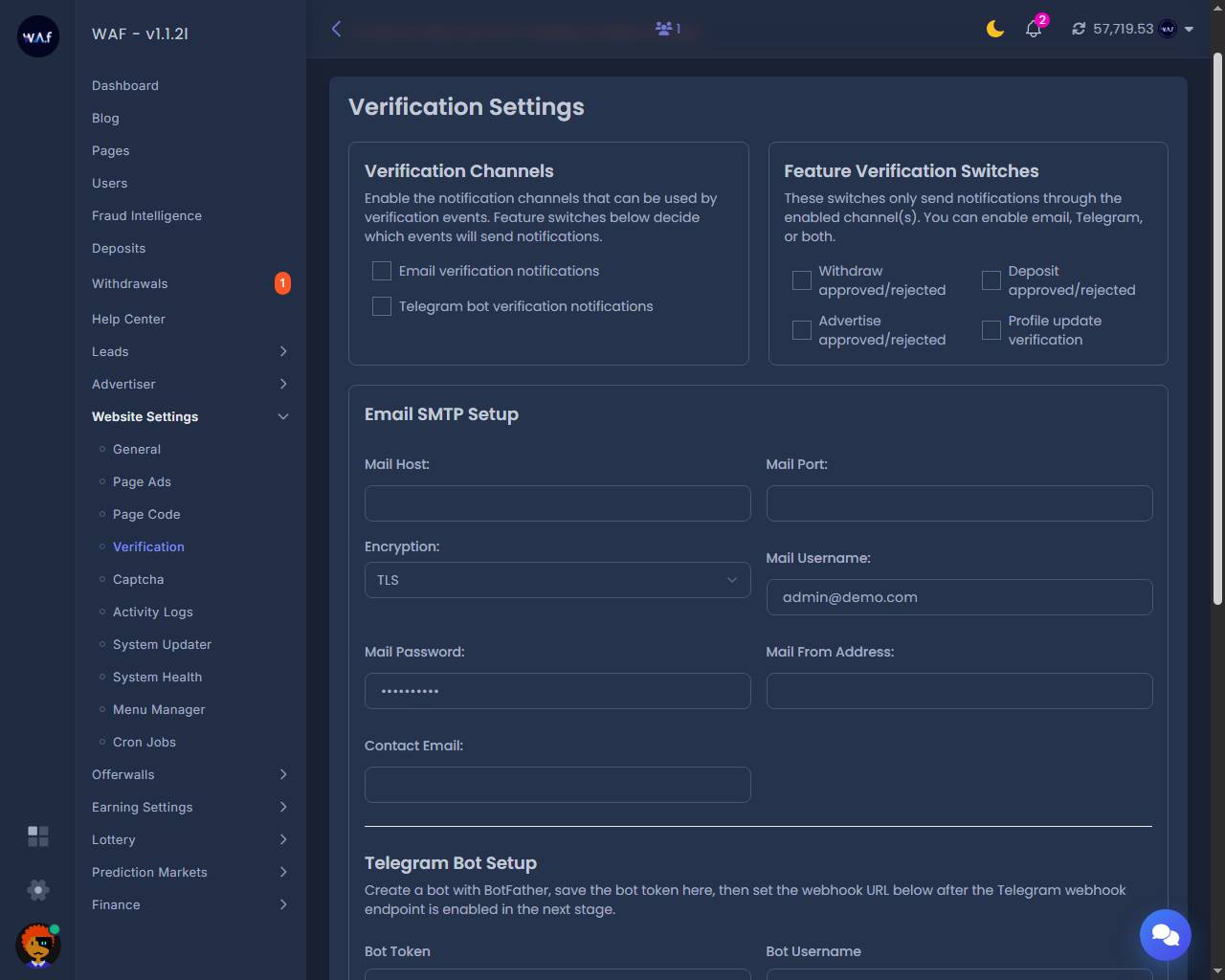Image resolution: width=1225 pixels, height=980 pixels.
Task: Open Cron Jobs
Action: pyautogui.click(x=145, y=742)
